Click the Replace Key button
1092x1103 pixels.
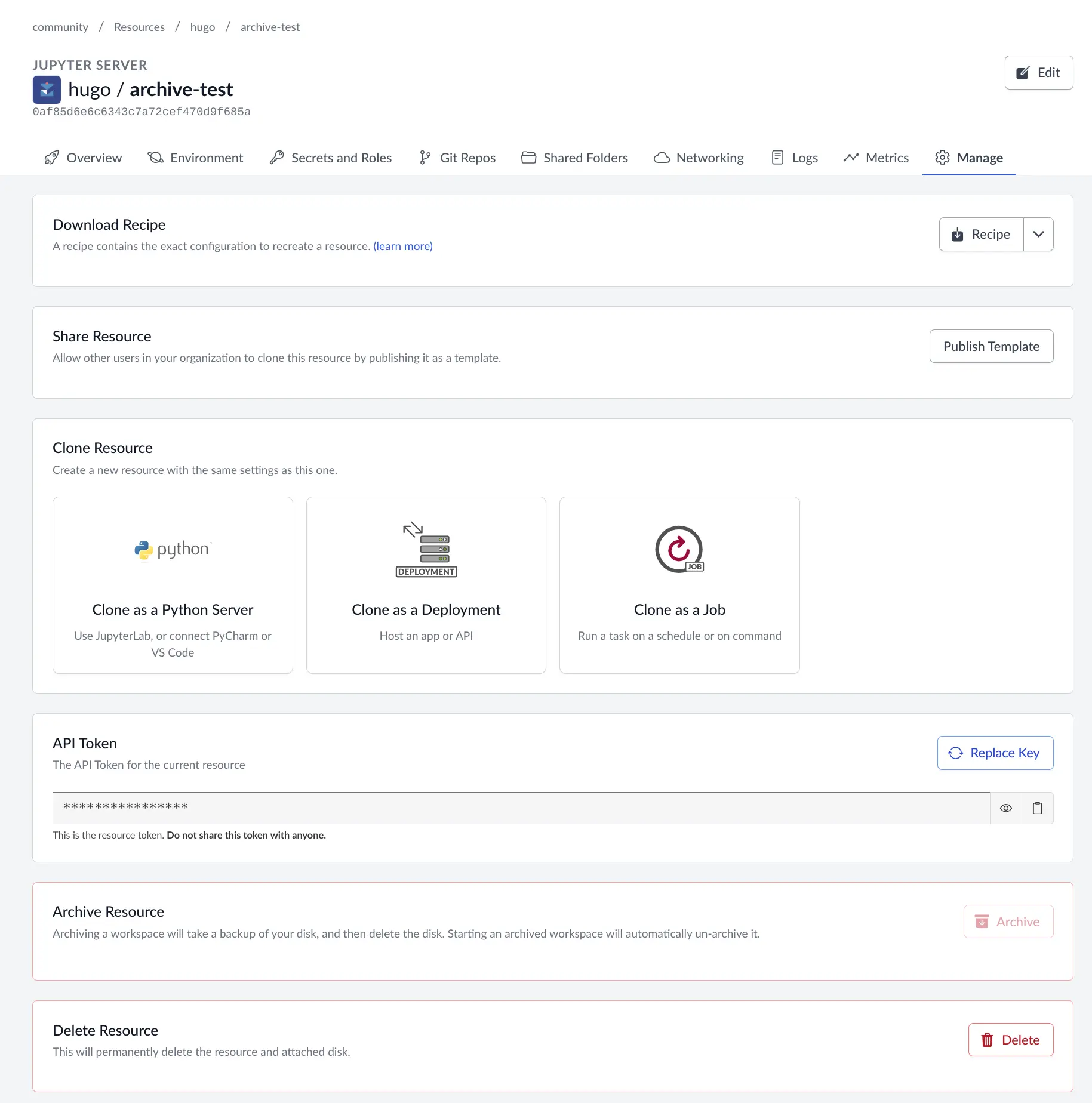995,753
